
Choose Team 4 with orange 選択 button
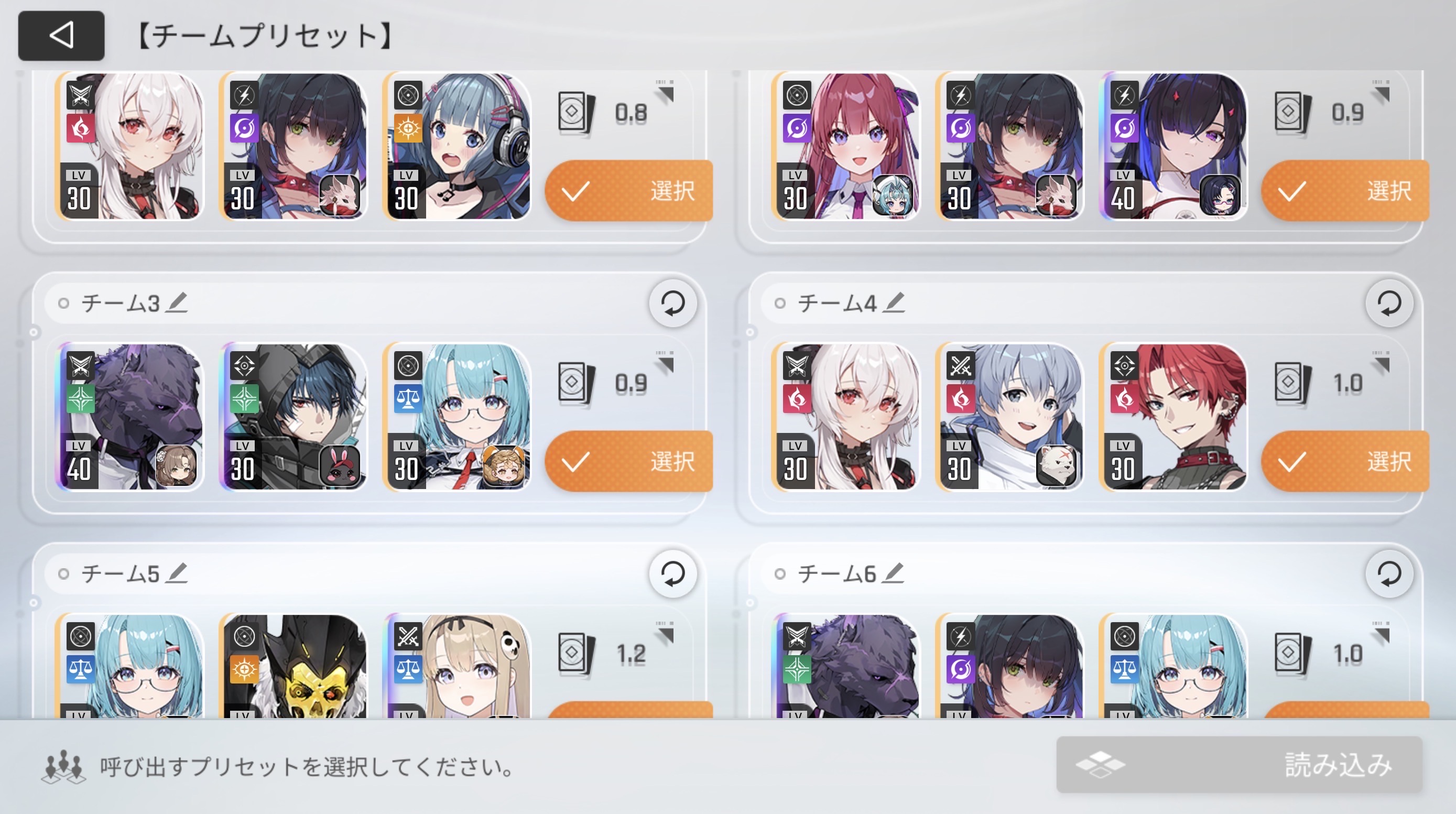tap(1345, 461)
